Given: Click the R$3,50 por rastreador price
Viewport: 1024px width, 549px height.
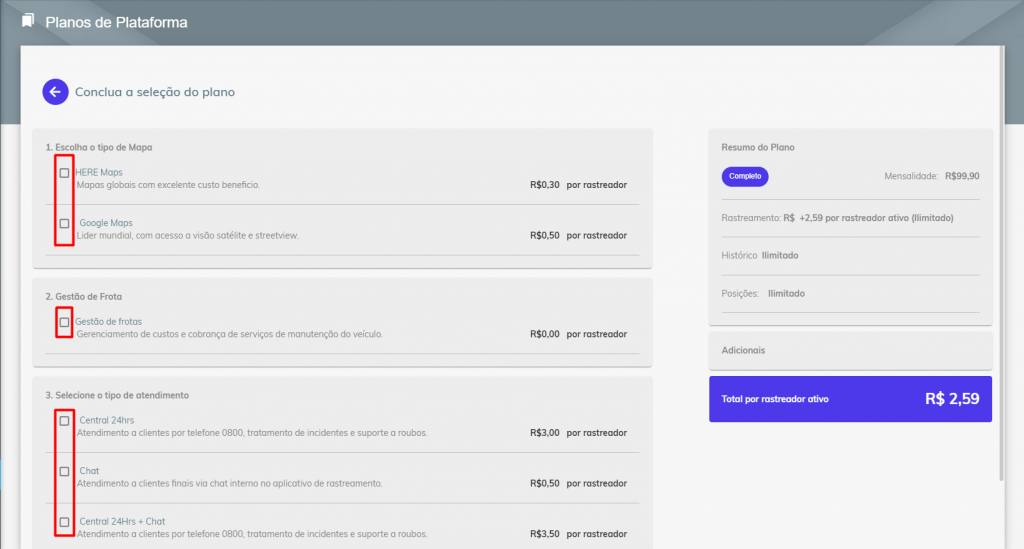Looking at the screenshot, I should [578, 534].
